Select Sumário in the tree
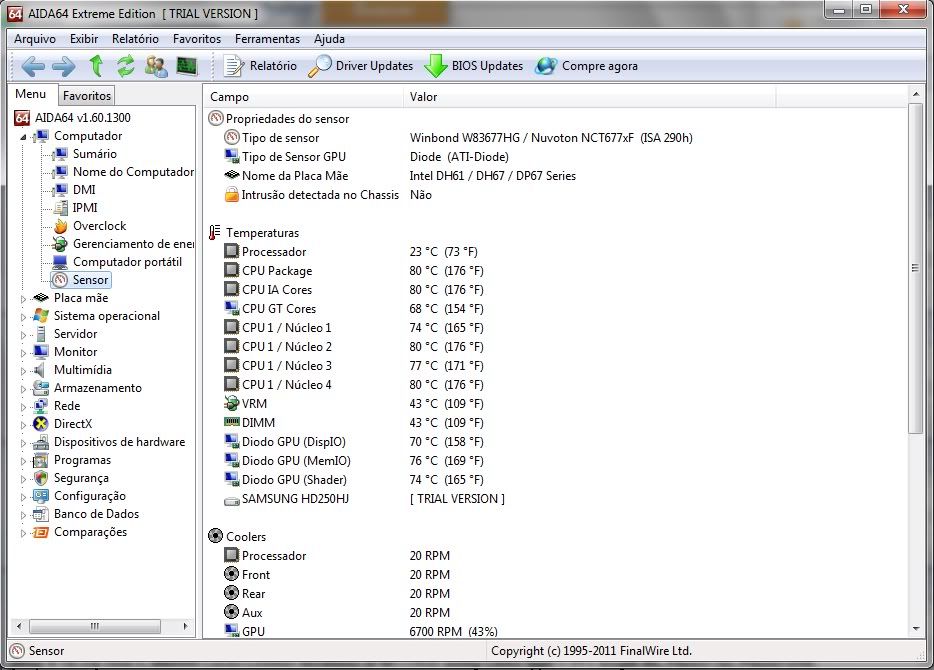 [95, 154]
